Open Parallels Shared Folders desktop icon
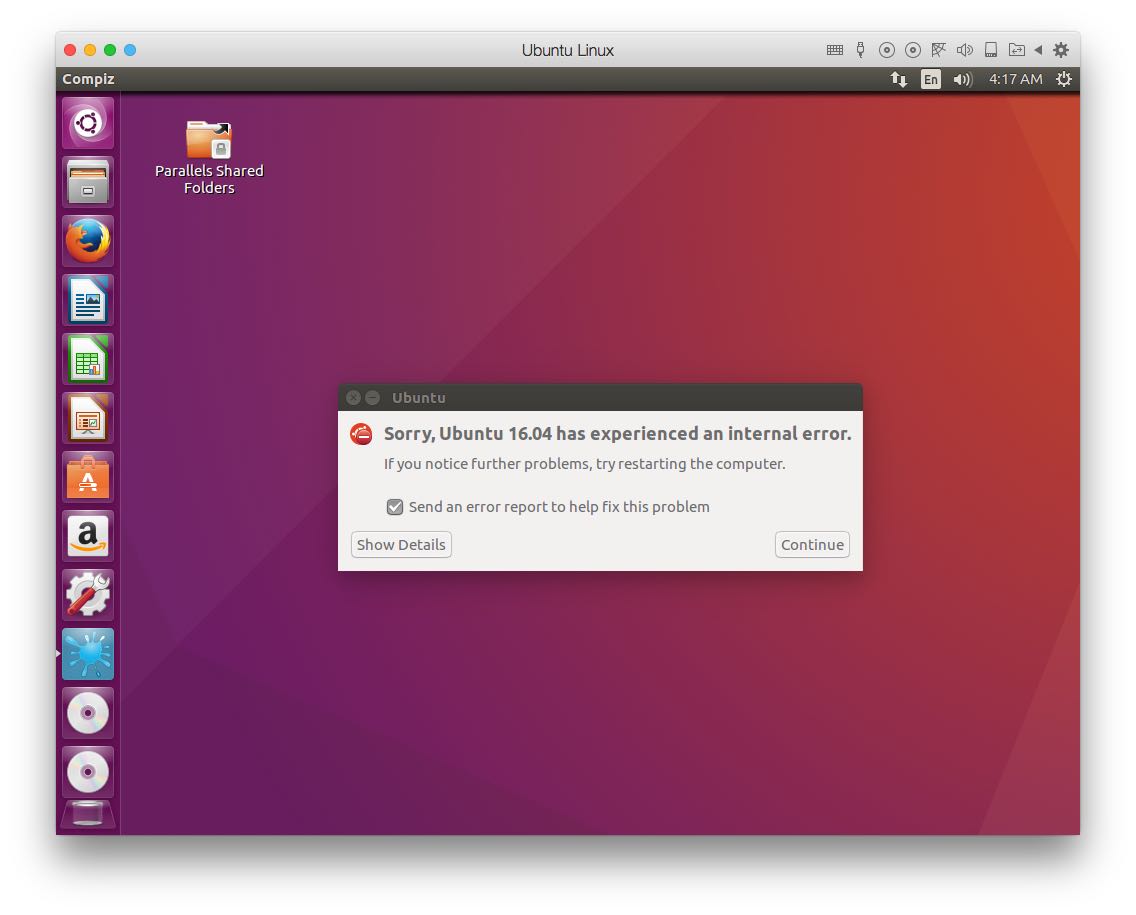This screenshot has width=1136, height=915. (x=209, y=158)
